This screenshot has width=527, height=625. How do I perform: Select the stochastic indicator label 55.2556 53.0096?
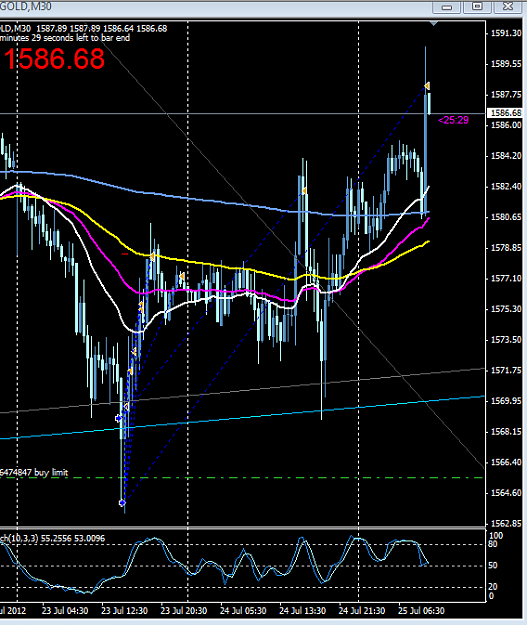tap(53, 539)
